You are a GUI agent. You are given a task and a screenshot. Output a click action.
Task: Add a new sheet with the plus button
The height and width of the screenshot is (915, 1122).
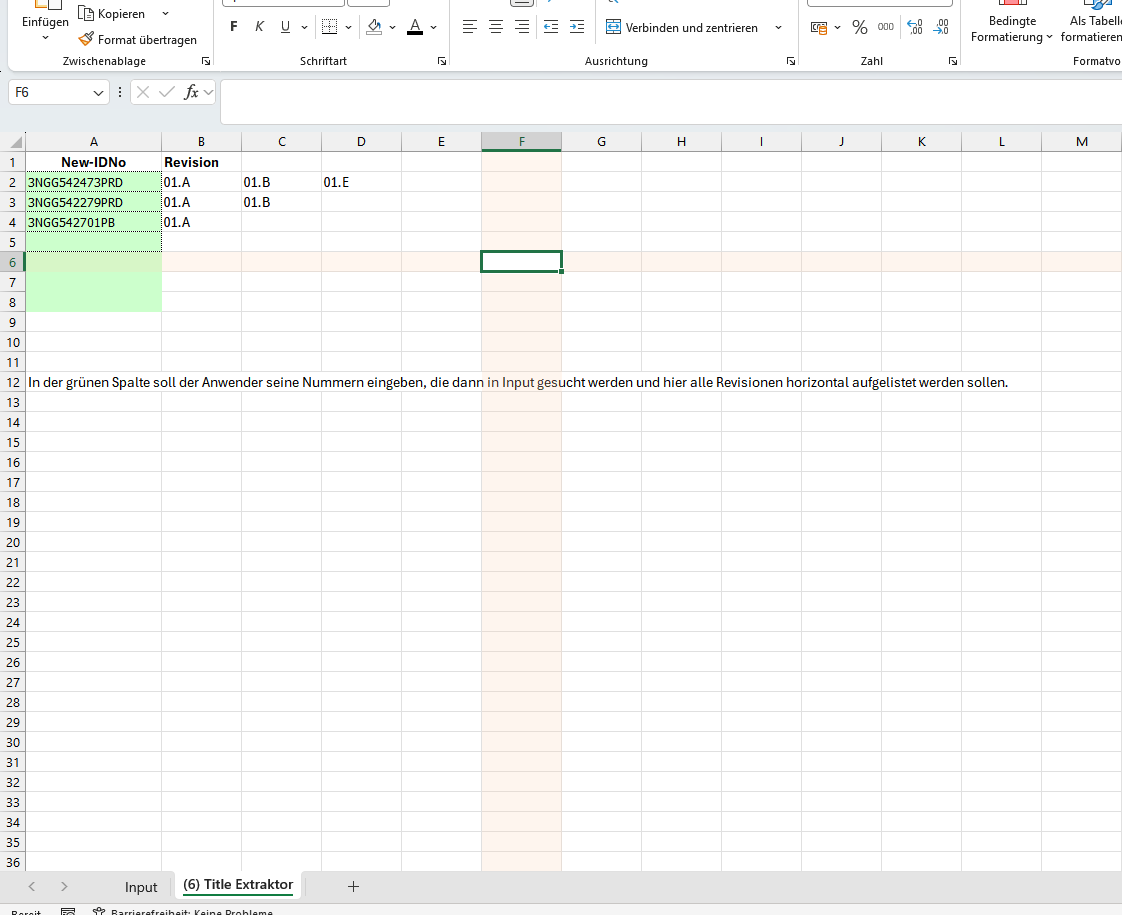coord(353,886)
